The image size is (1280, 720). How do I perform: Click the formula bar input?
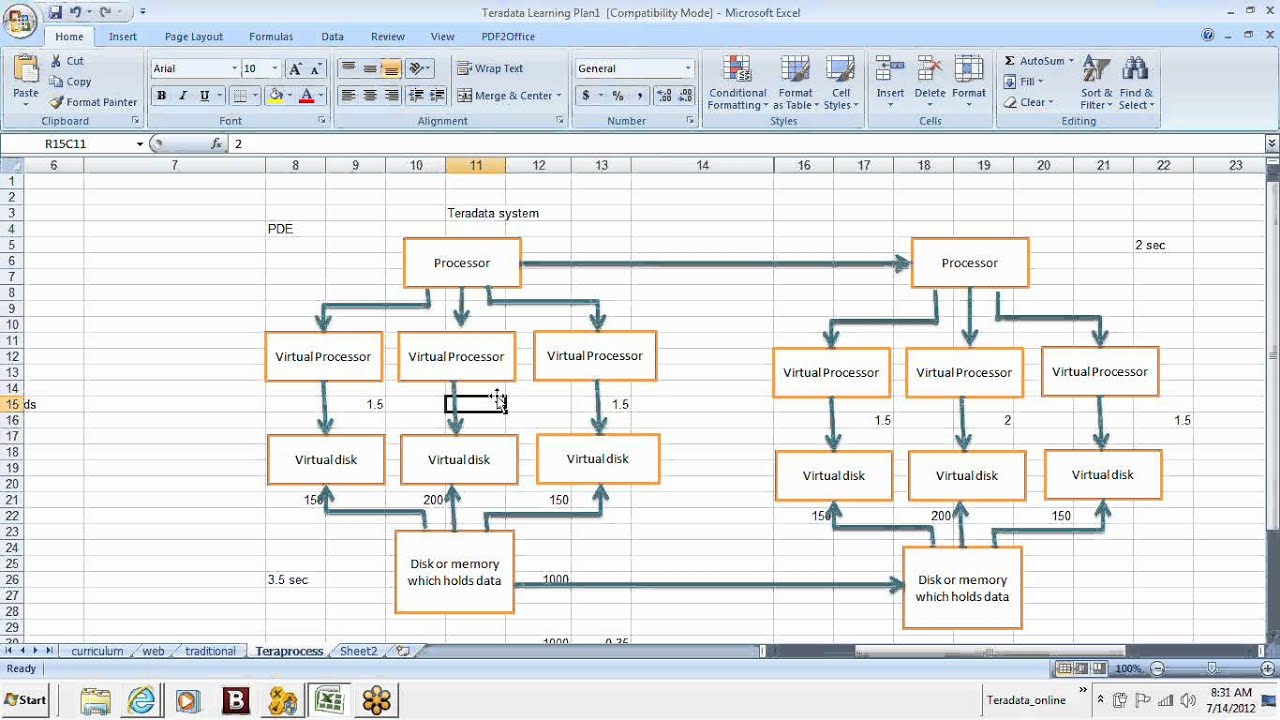(x=745, y=144)
